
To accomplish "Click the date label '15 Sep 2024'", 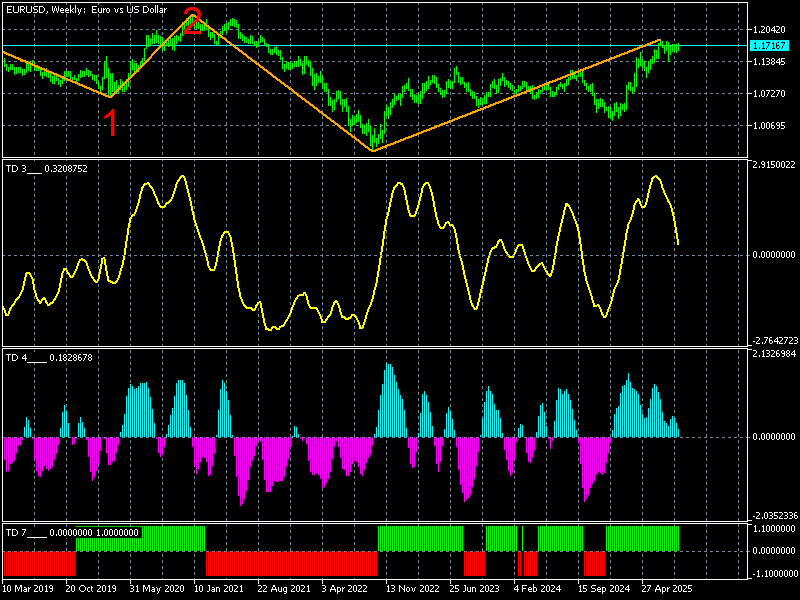I will [x=604, y=589].
